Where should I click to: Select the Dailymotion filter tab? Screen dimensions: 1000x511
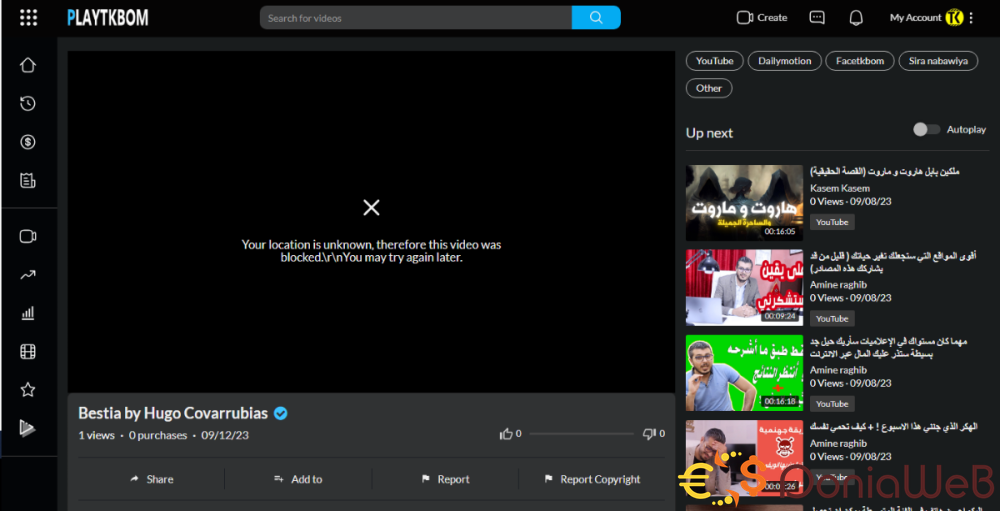click(785, 61)
